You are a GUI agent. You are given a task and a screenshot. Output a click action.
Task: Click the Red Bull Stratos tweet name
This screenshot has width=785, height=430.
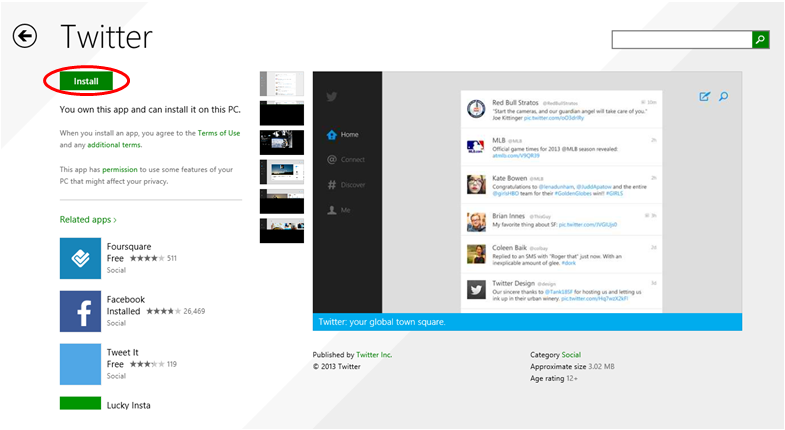[x=515, y=102]
